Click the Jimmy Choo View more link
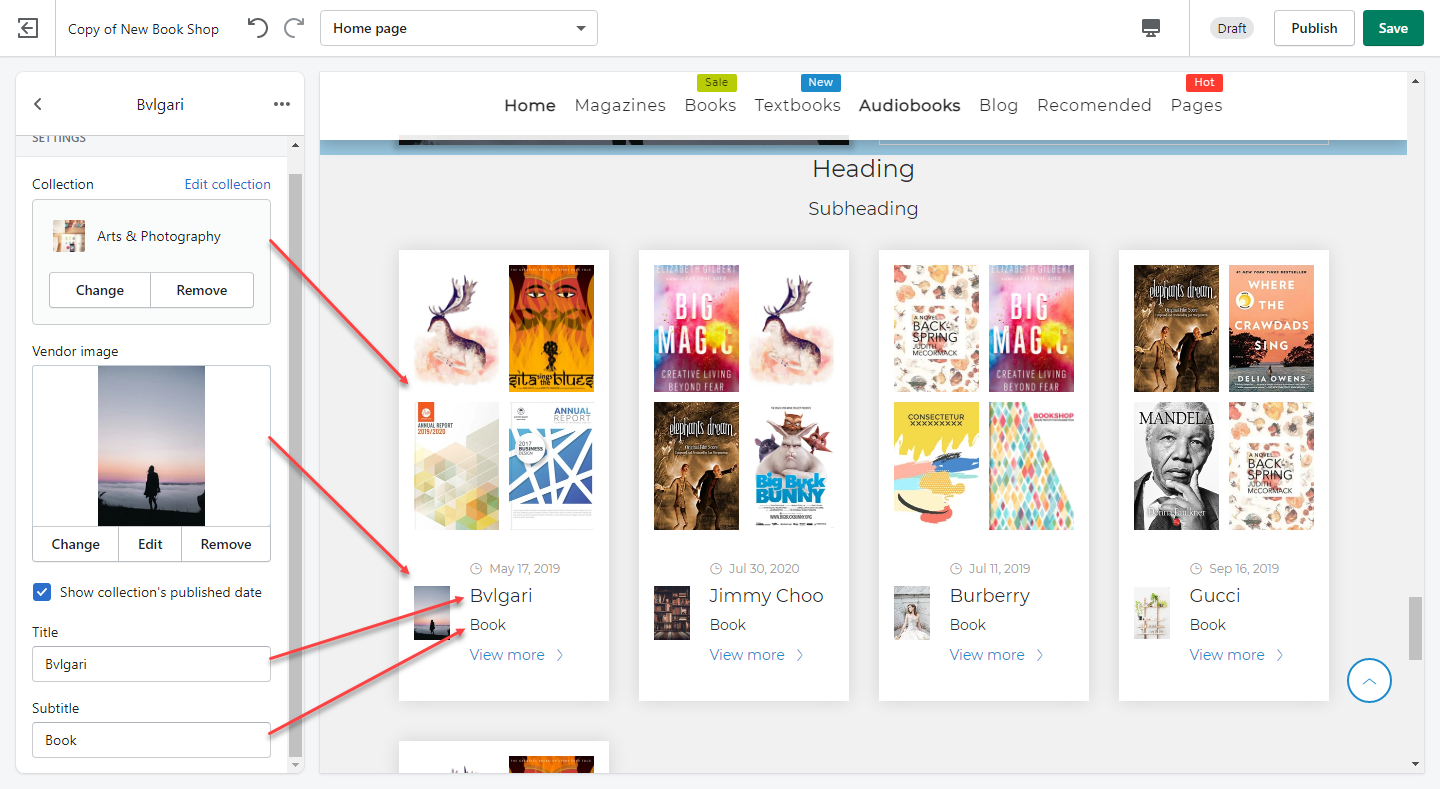The height and width of the screenshot is (789, 1440). (747, 655)
